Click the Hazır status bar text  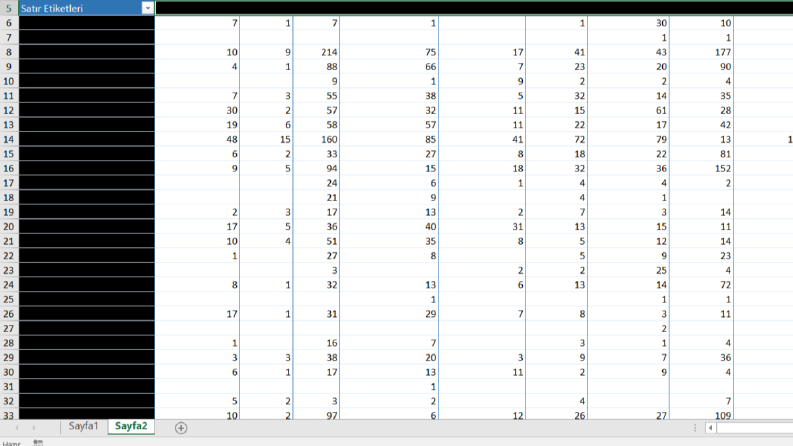(x=11, y=443)
